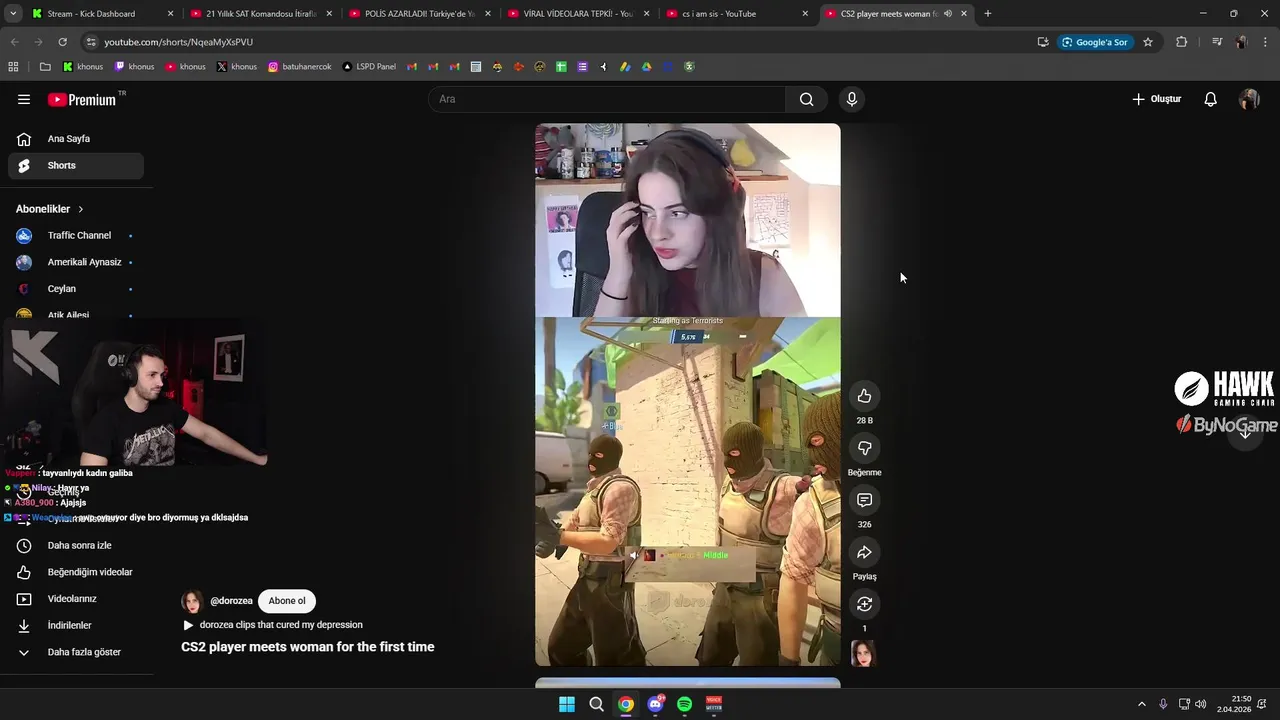Open dorozea clips playlist link
Screen dimensions: 1280x720
[281, 625]
